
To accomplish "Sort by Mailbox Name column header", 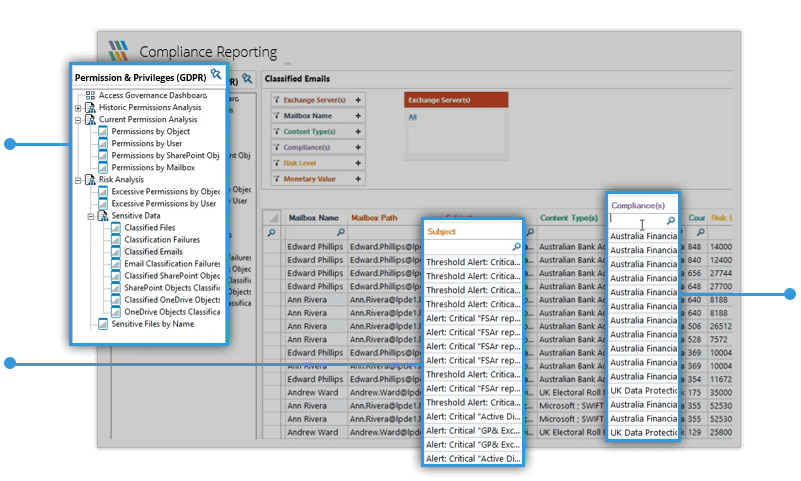I will (x=314, y=218).
